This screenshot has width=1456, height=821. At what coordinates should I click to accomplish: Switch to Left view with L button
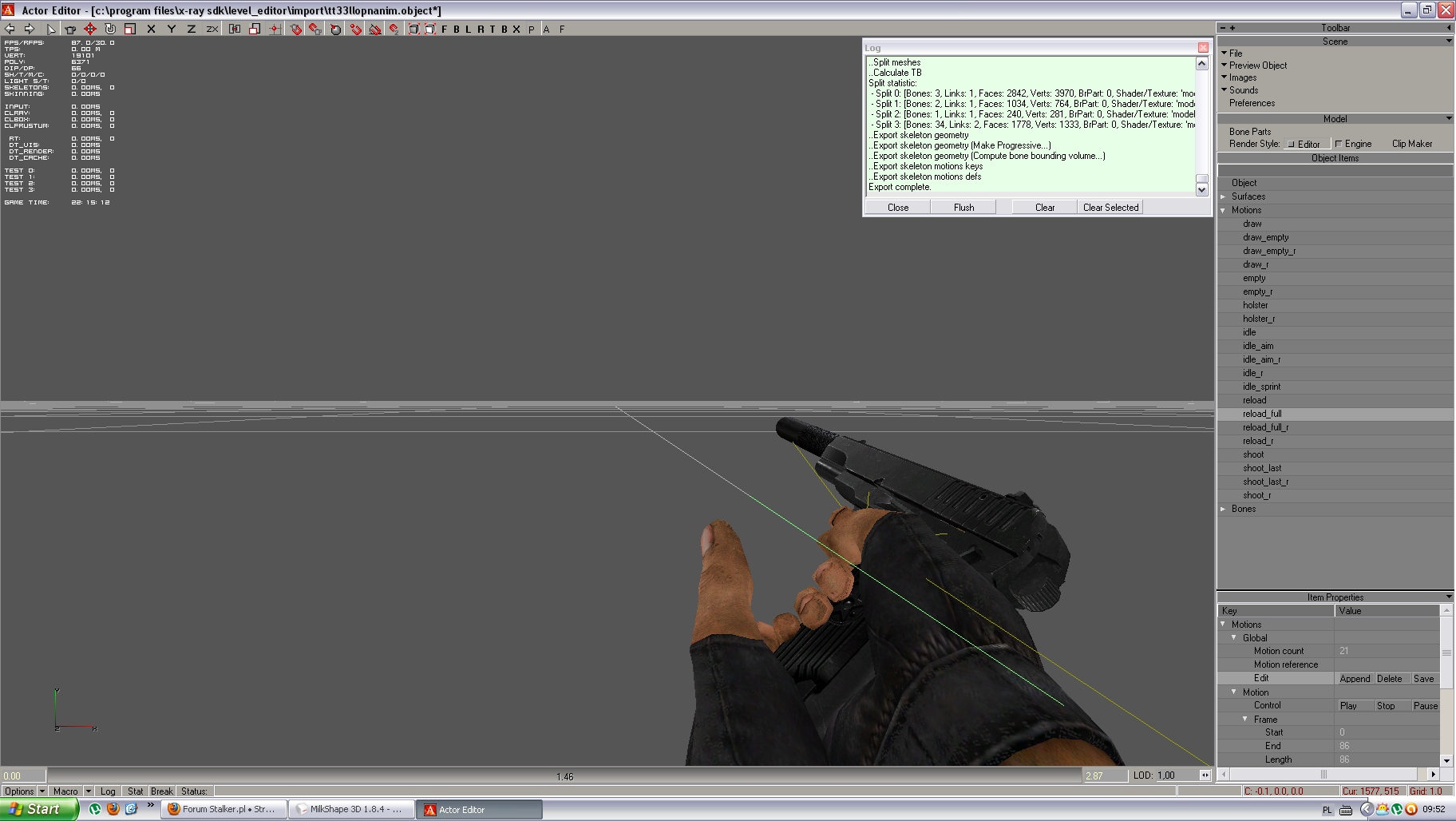pos(469,29)
